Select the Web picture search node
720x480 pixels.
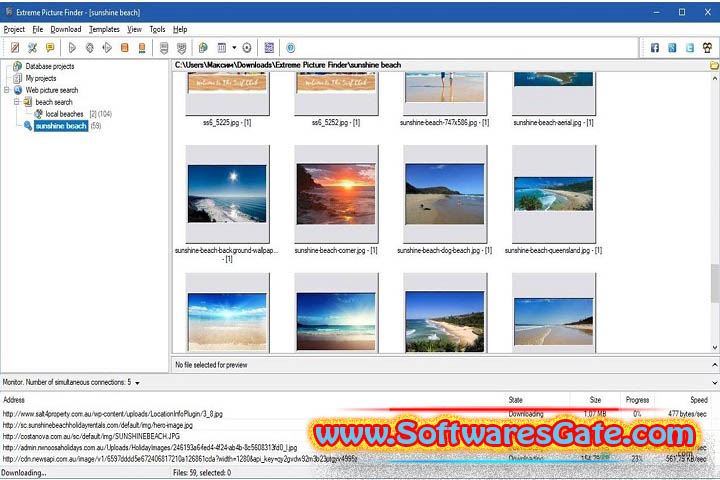click(x=52, y=90)
